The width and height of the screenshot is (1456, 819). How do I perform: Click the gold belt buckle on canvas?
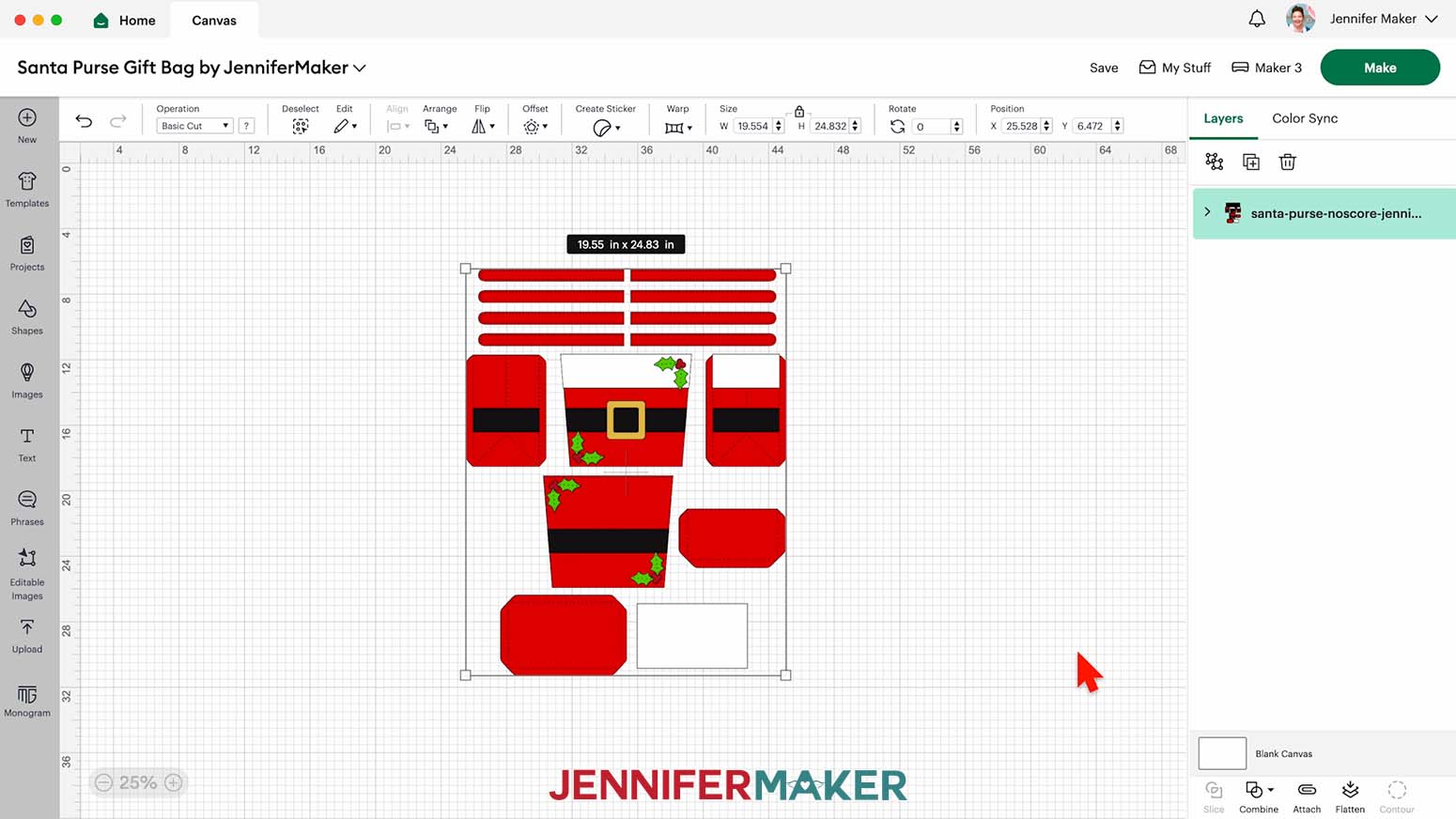click(626, 420)
